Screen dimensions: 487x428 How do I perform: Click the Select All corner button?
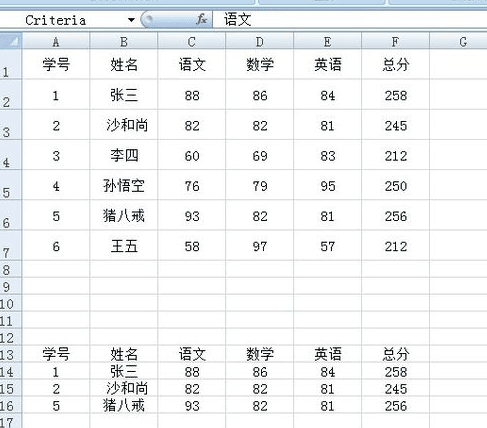click(x=11, y=41)
